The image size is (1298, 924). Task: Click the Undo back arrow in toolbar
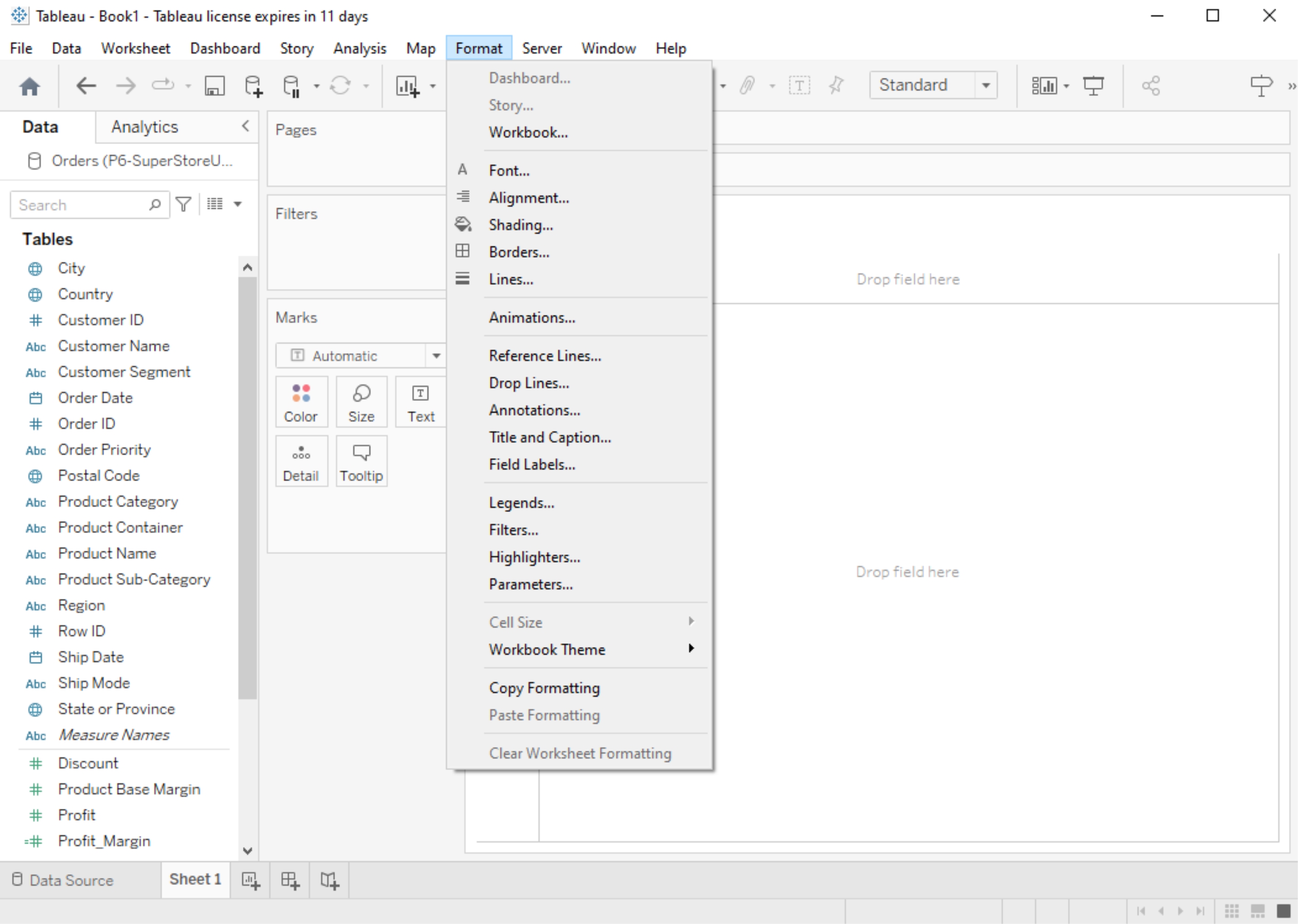click(86, 86)
